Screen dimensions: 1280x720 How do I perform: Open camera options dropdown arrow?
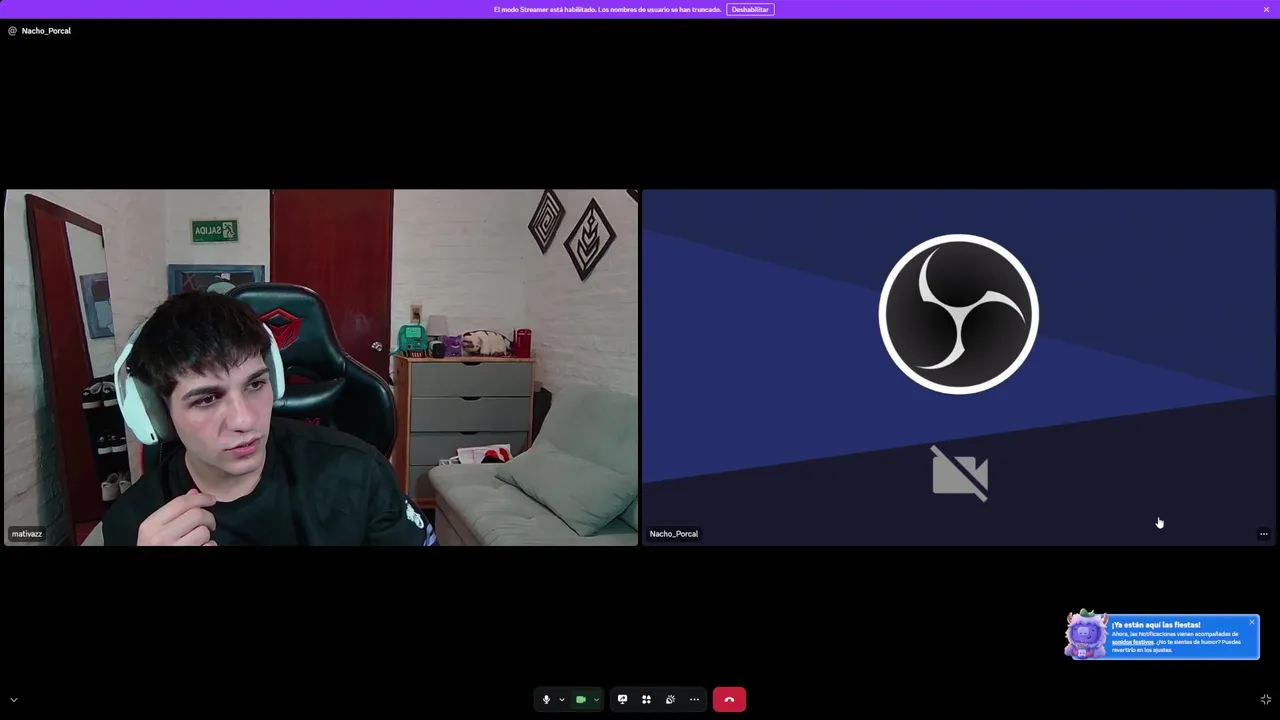596,699
